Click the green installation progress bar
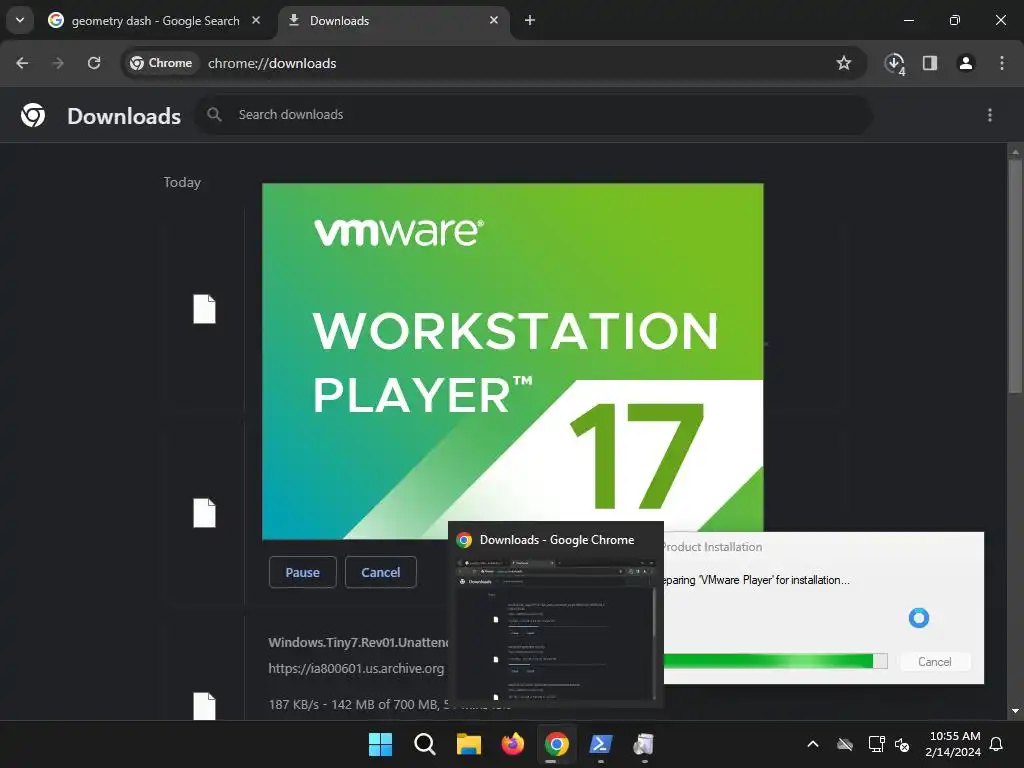1024x768 pixels. tap(775, 661)
